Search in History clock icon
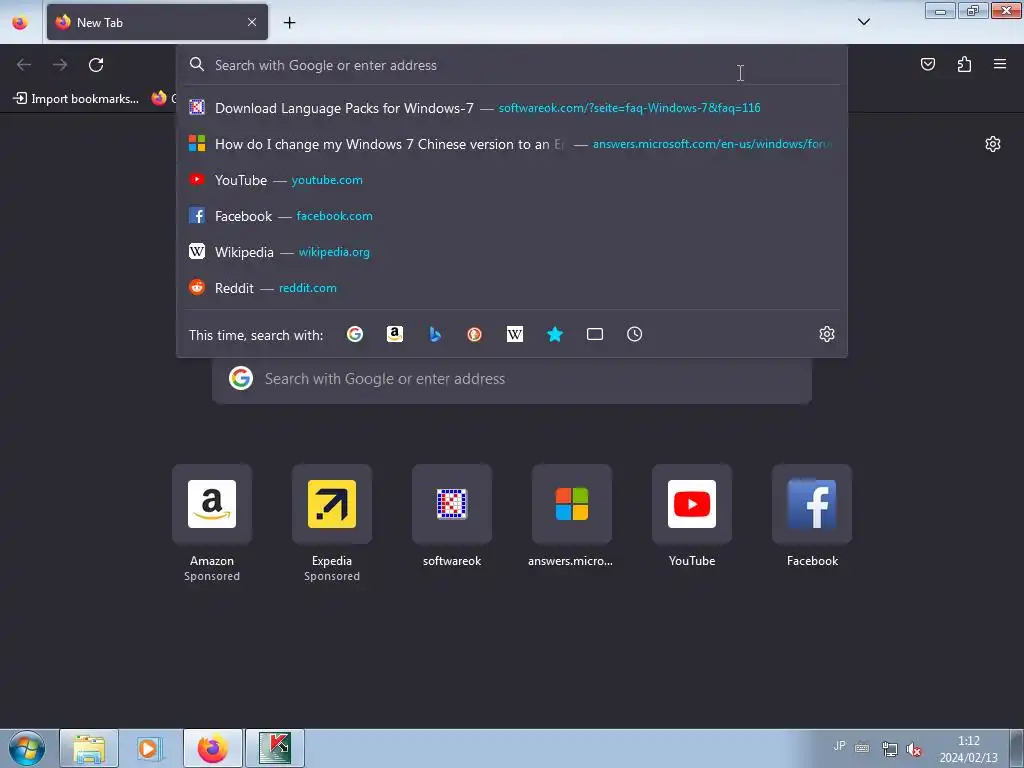This screenshot has width=1024, height=768. point(635,334)
